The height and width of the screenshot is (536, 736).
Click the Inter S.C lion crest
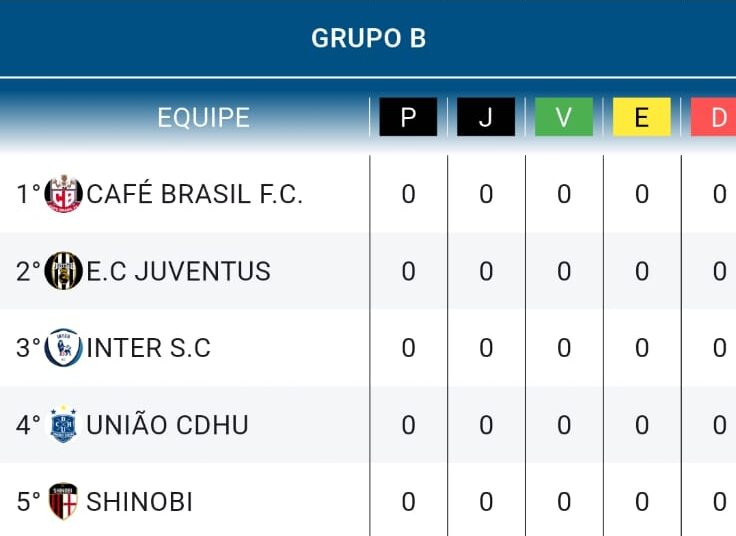[63, 347]
